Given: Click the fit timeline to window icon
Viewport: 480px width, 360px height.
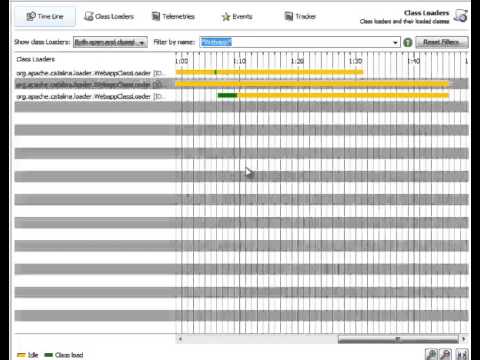Looking at the screenshot, I should coord(462,354).
